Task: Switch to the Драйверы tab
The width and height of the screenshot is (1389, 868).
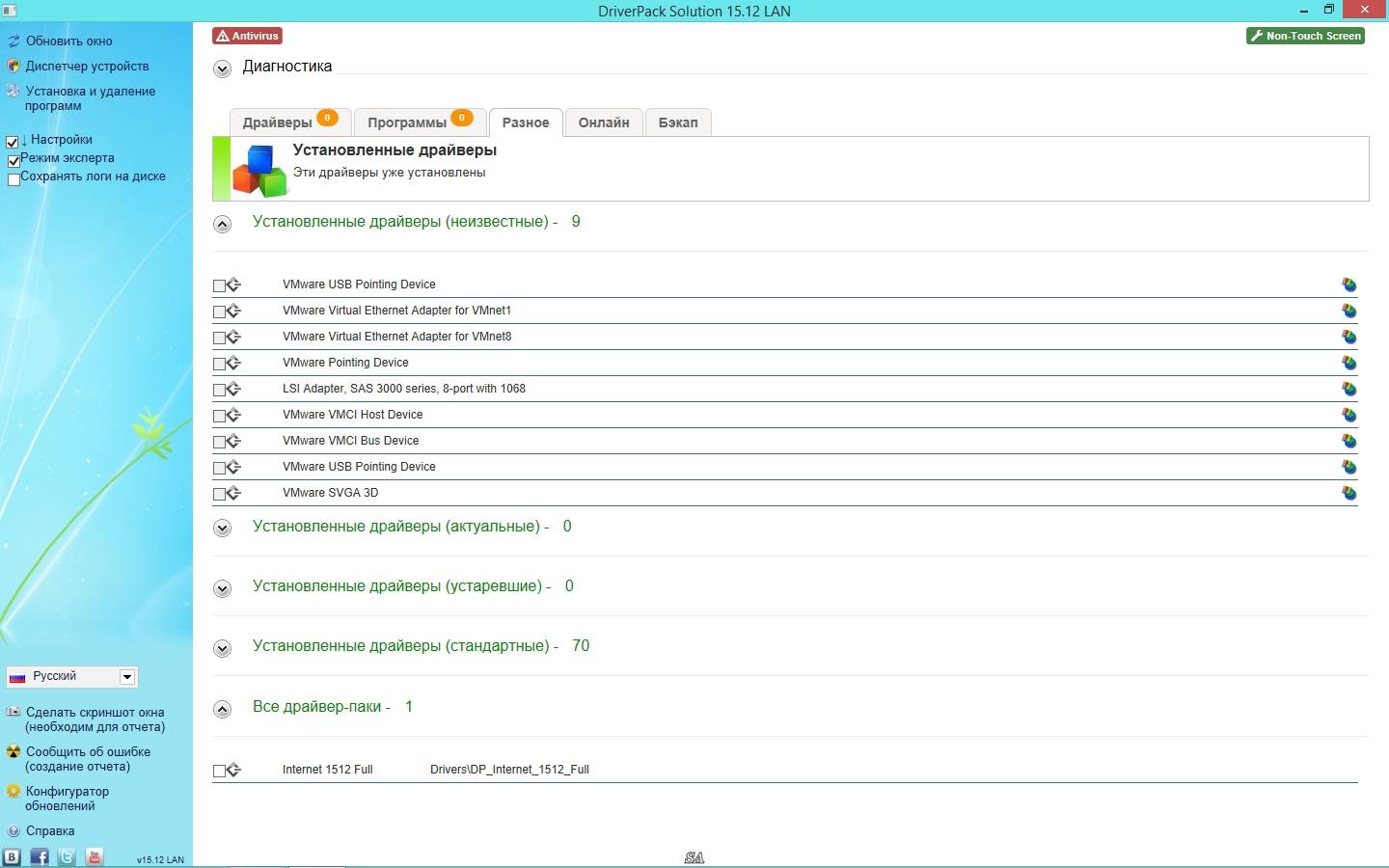Action: pos(289,122)
